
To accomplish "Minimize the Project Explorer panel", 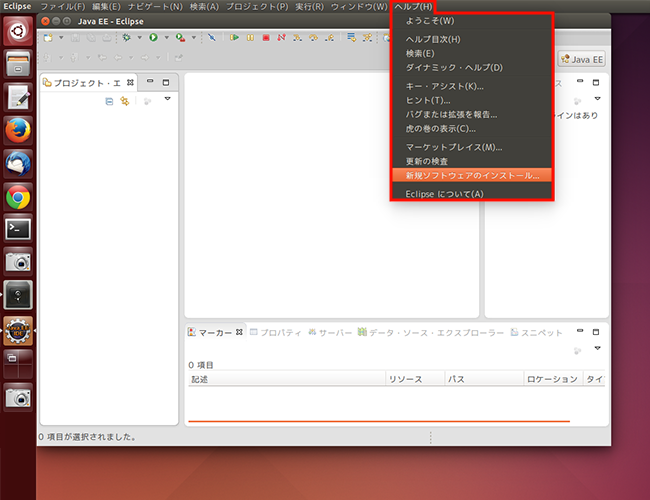I will (x=150, y=81).
